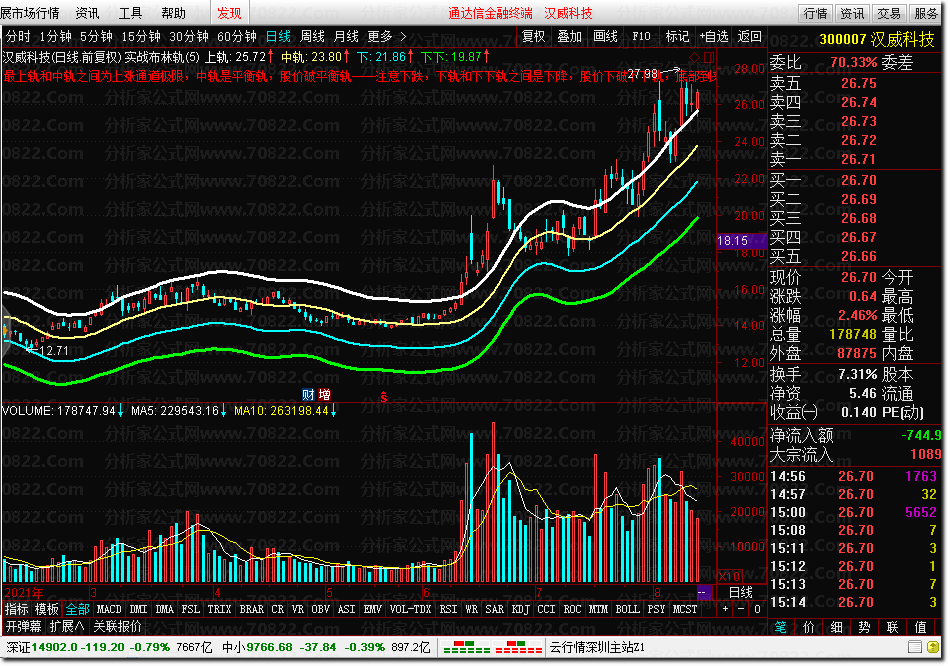The height and width of the screenshot is (666, 950).
Task: Click the 0 reset button beside MCST
Action: (757, 609)
